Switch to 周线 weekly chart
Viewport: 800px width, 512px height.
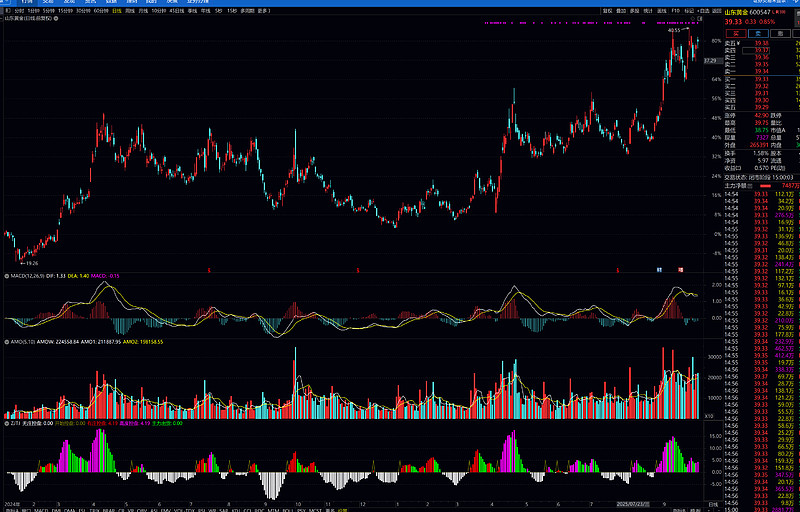pyautogui.click(x=130, y=11)
